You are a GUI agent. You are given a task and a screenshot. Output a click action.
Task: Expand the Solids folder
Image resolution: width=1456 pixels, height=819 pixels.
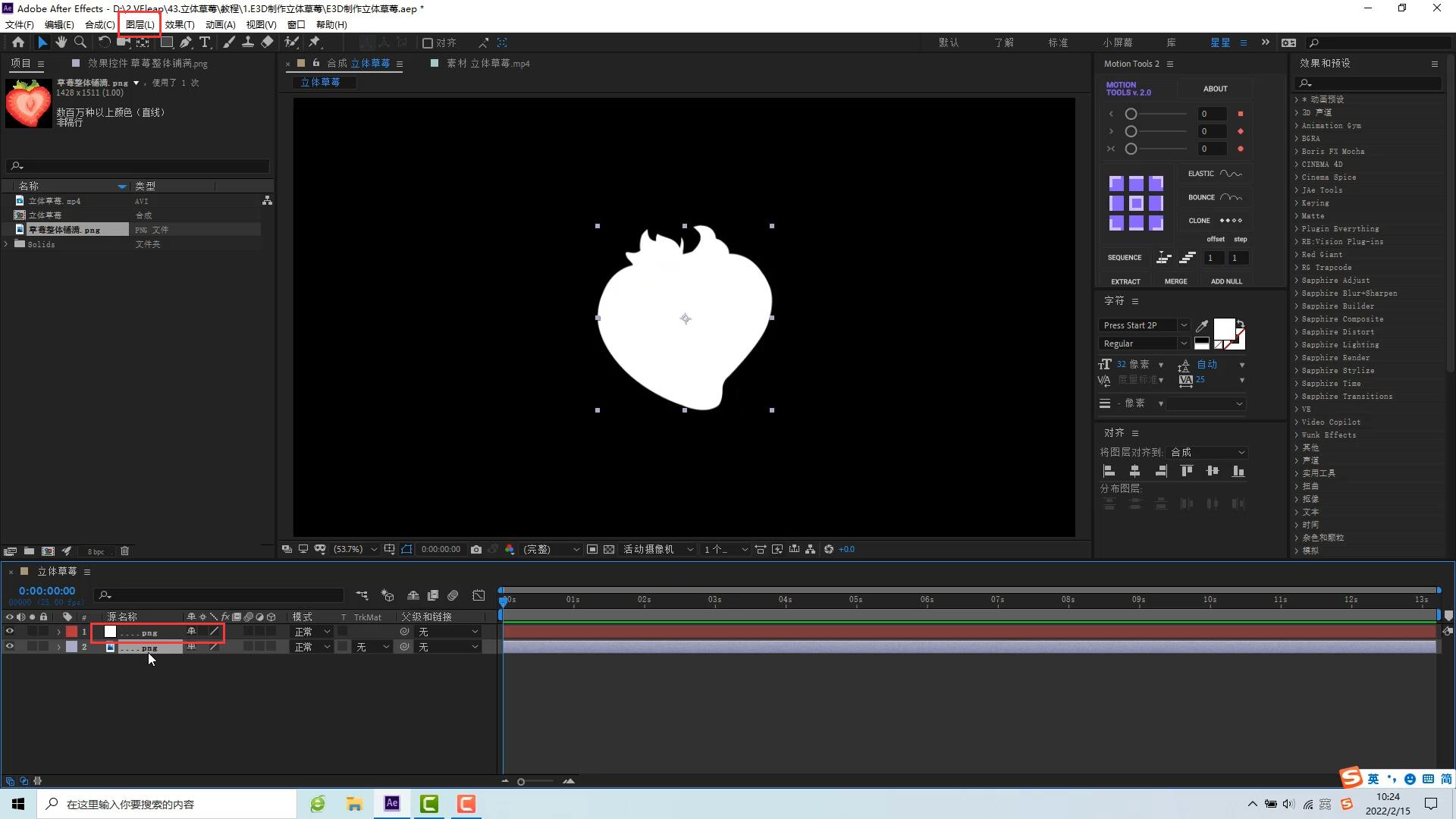point(7,244)
